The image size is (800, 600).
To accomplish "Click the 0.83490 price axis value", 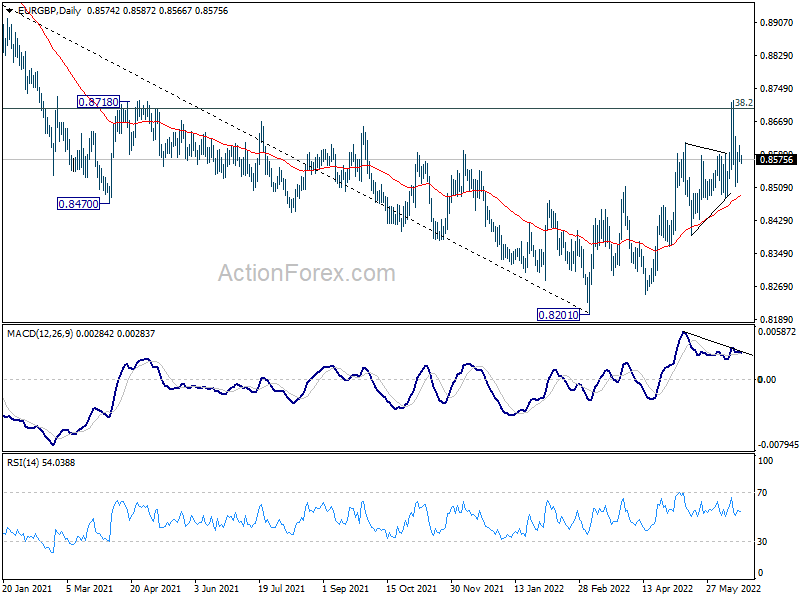I will point(777,254).
